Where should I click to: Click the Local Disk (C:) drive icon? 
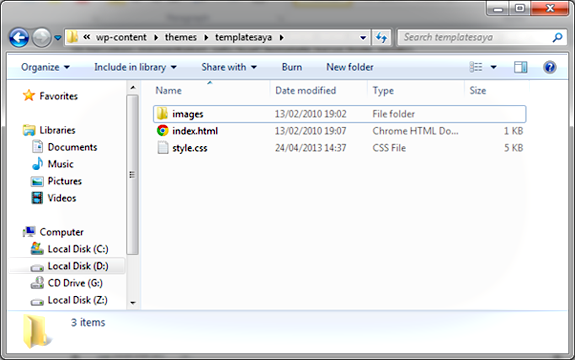[37, 249]
